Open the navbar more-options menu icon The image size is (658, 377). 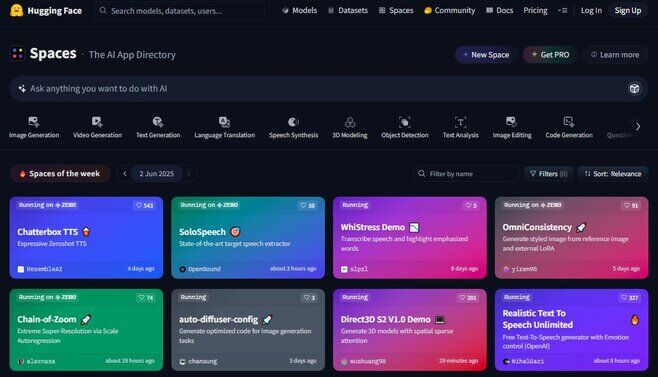(563, 10)
